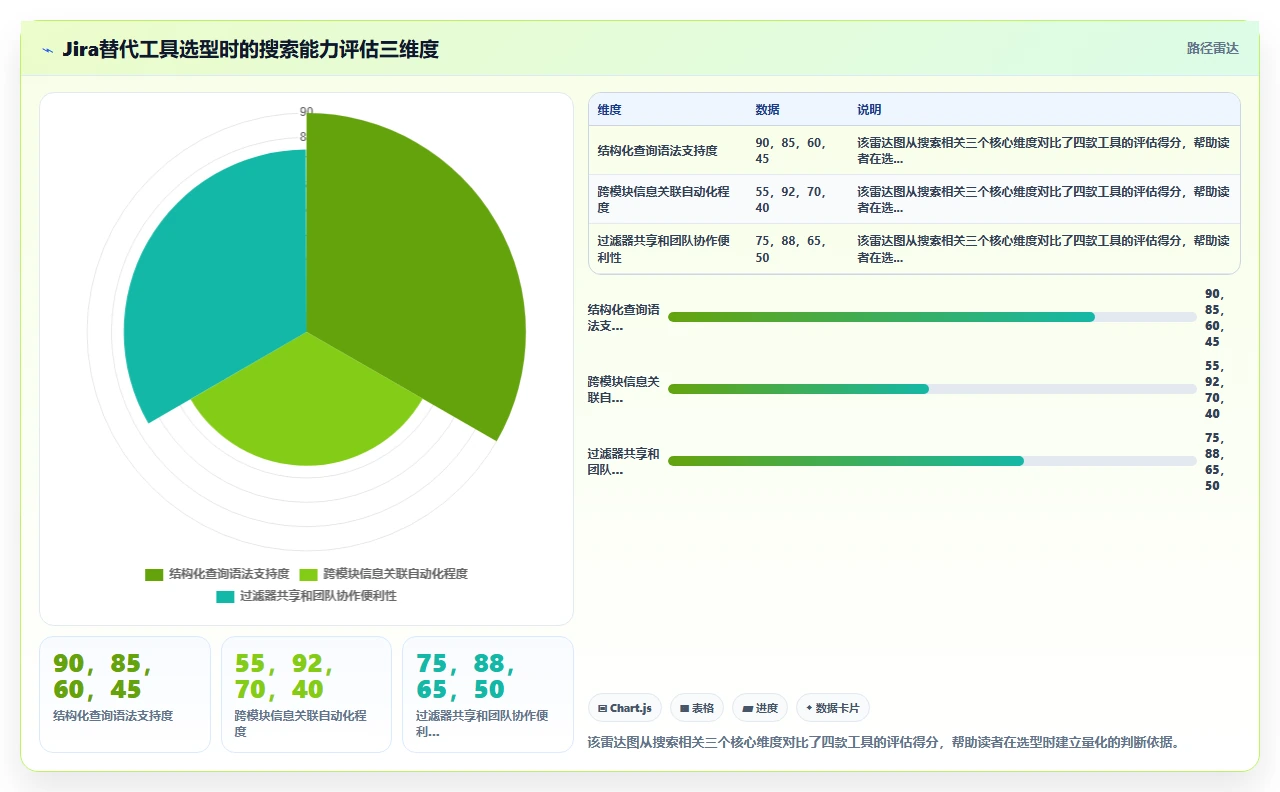Click the progress label 结构化查询语法支…
1280x792 pixels.
pyautogui.click(x=623, y=317)
